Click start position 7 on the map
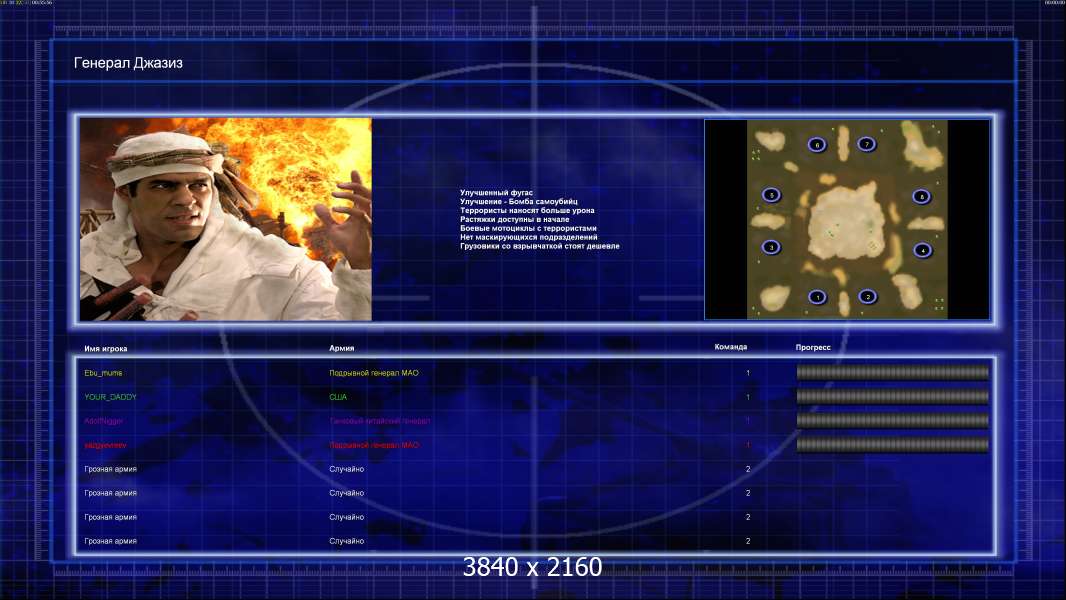The image size is (1066, 600). tap(866, 144)
